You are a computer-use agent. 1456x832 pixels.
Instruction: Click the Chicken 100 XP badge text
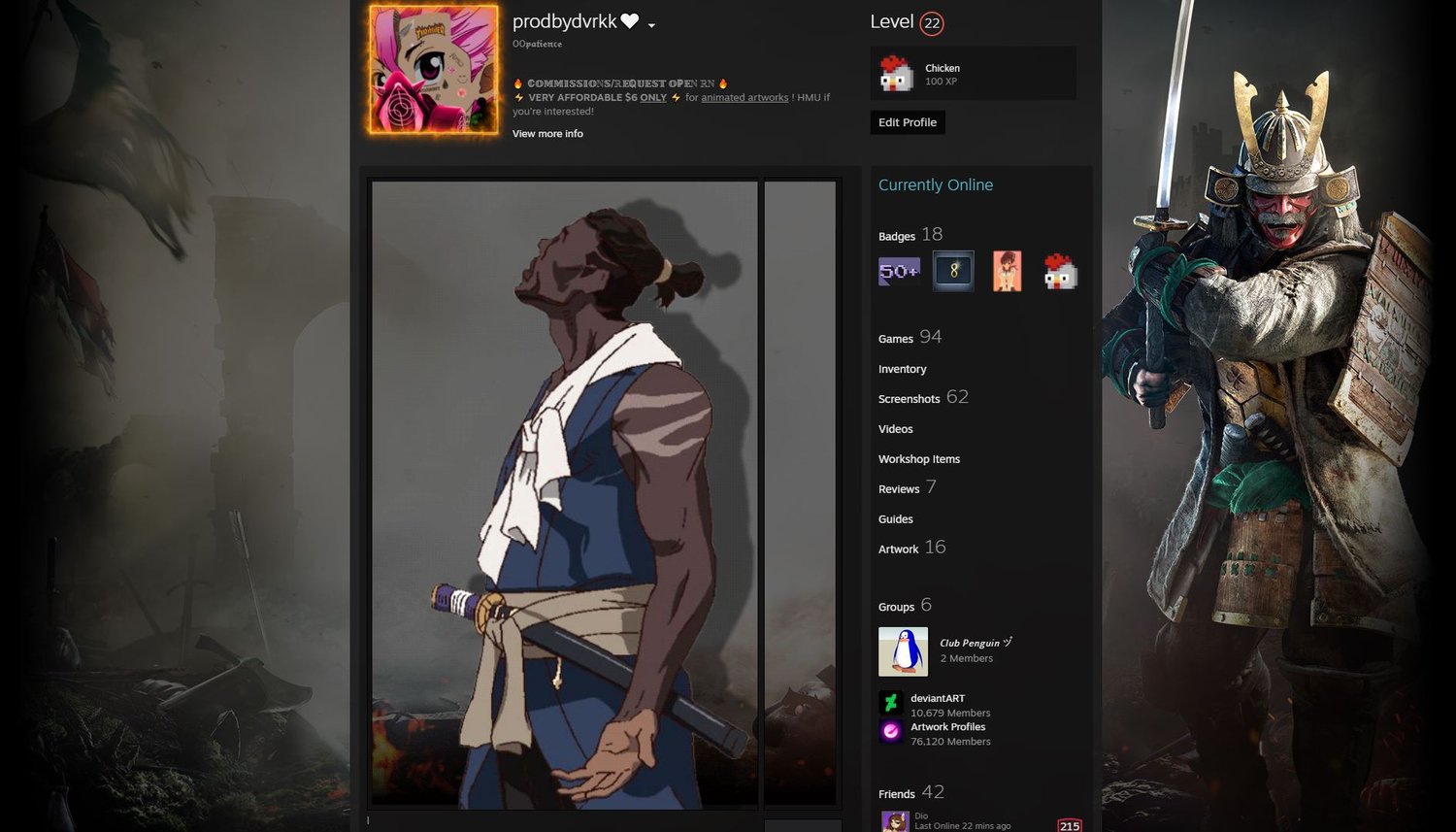[x=943, y=75]
